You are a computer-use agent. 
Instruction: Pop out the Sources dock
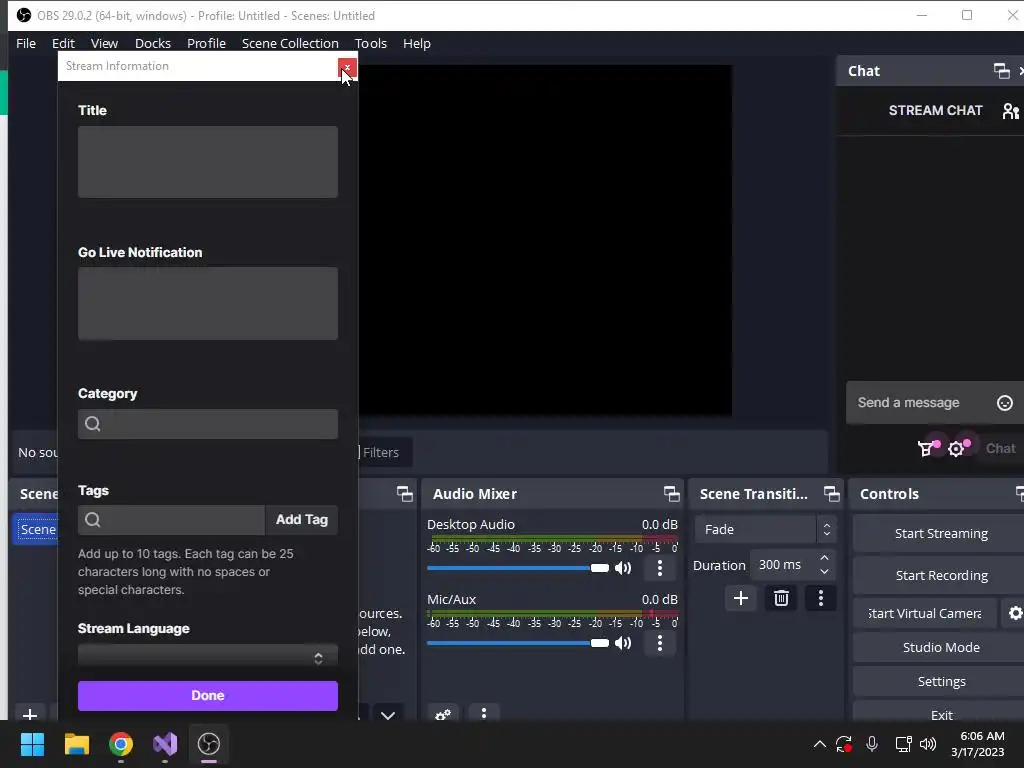(405, 494)
